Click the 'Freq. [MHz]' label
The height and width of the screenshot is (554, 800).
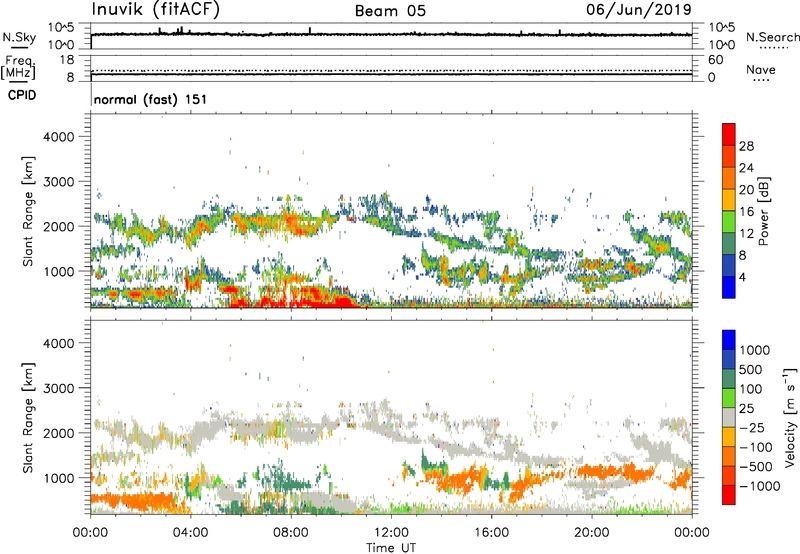click(18, 68)
